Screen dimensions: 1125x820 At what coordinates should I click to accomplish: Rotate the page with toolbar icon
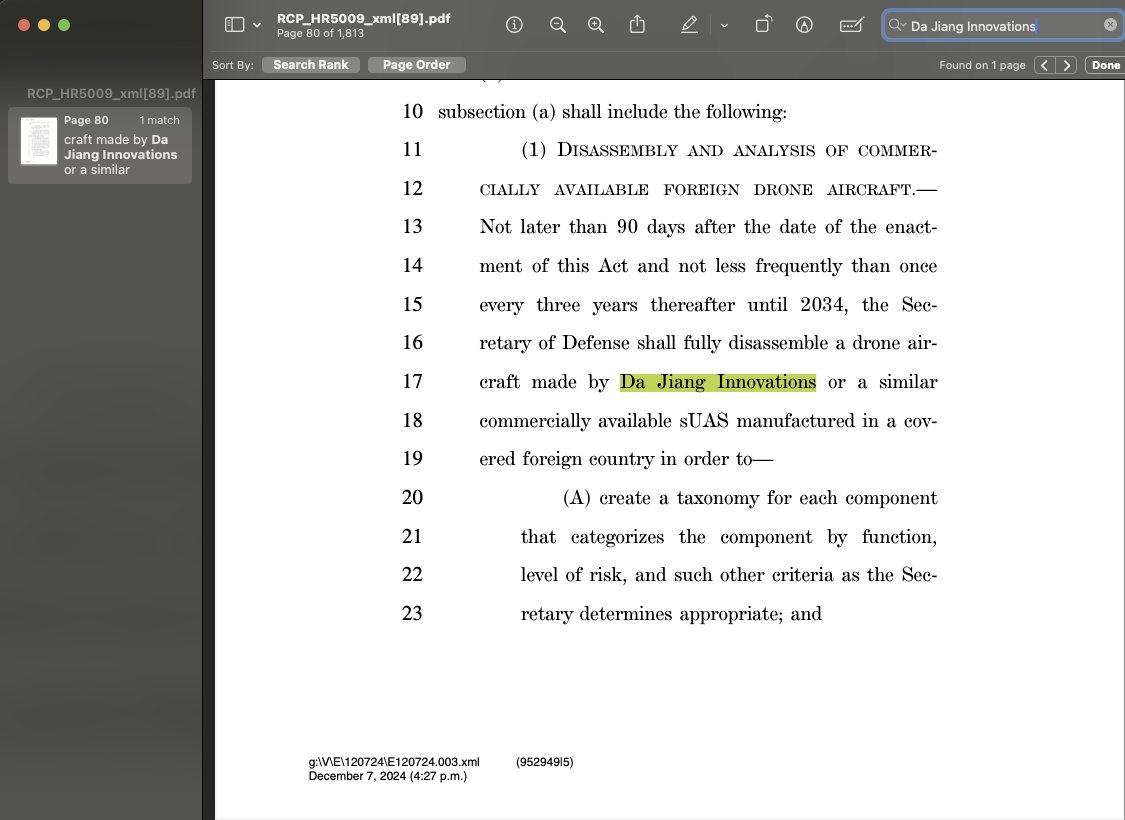tap(763, 24)
